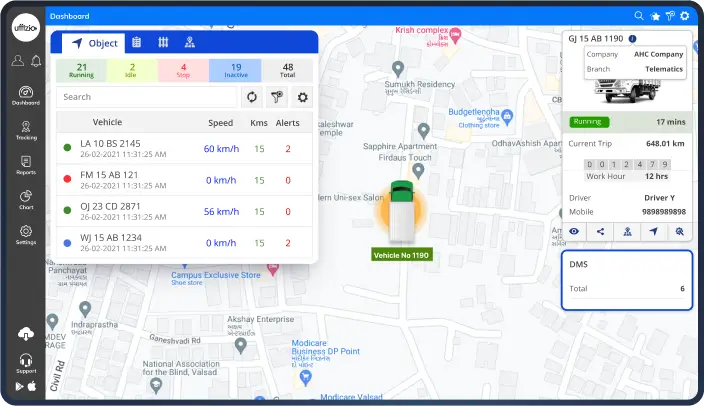This screenshot has height=406, width=705.
Task: Open the Reports section in sidebar
Action: pyautogui.click(x=26, y=164)
